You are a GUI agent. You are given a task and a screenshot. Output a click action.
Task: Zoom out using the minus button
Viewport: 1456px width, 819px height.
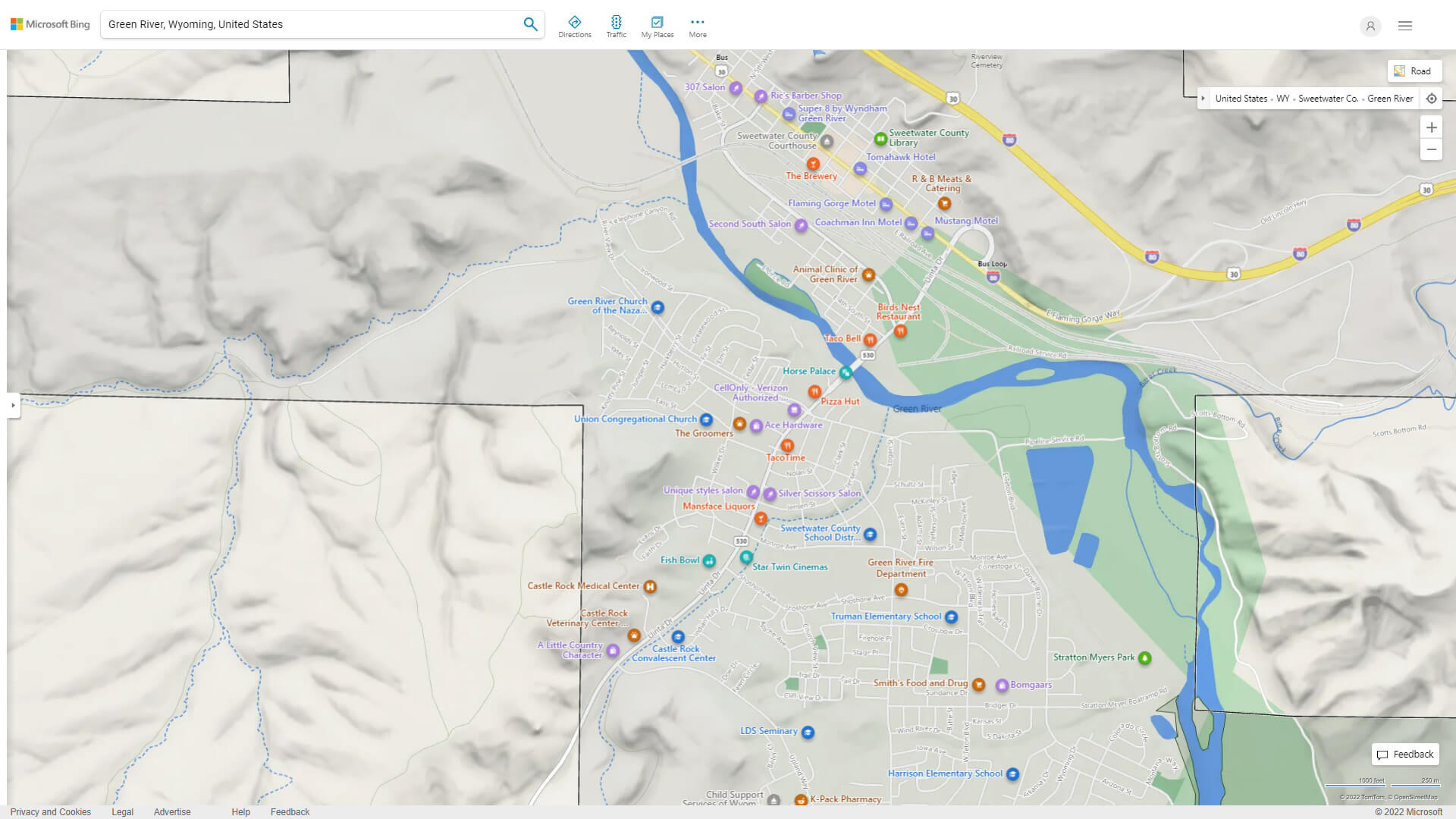coord(1432,149)
